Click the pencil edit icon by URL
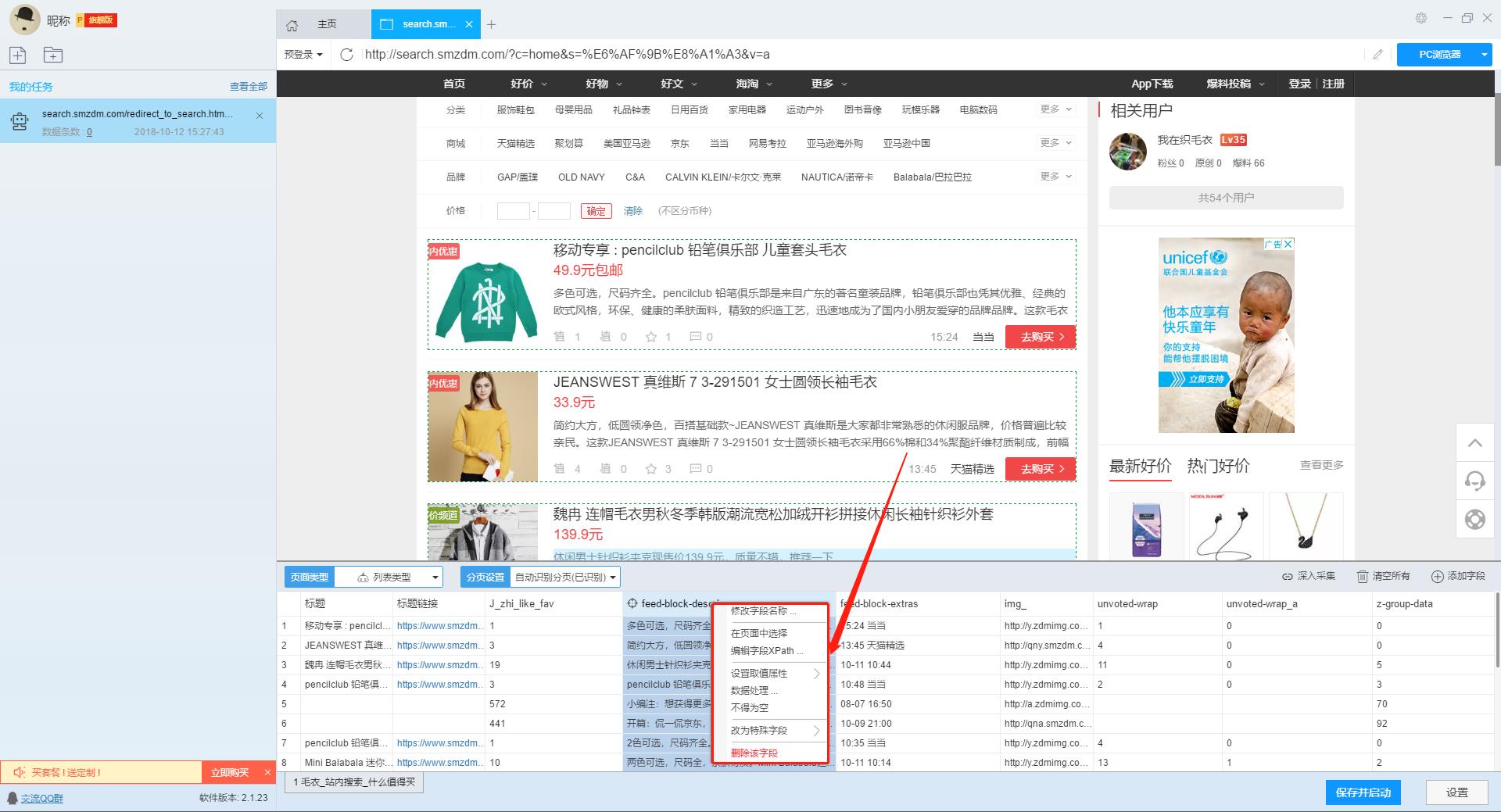This screenshot has width=1501, height=812. point(1377,54)
